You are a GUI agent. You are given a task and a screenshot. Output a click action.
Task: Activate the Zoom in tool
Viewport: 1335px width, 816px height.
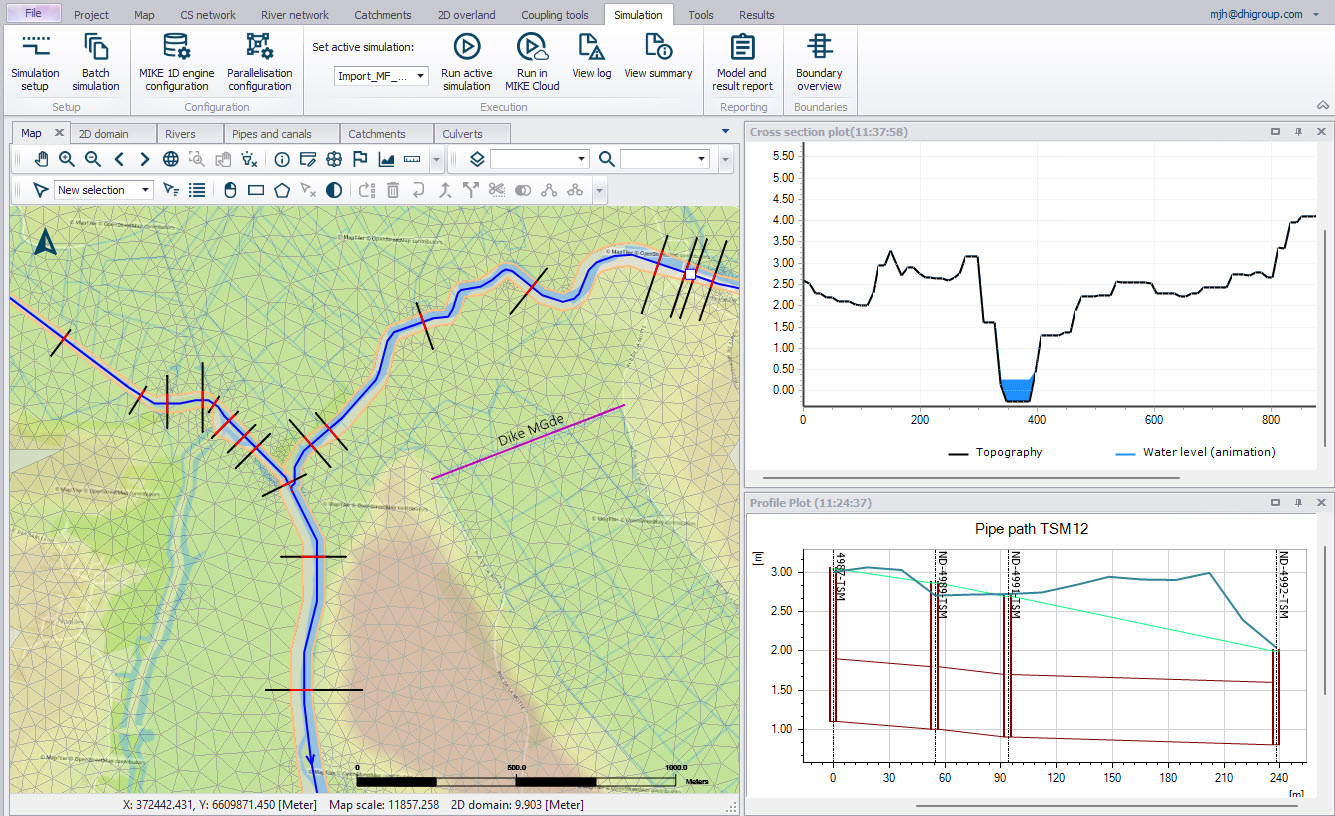click(66, 158)
